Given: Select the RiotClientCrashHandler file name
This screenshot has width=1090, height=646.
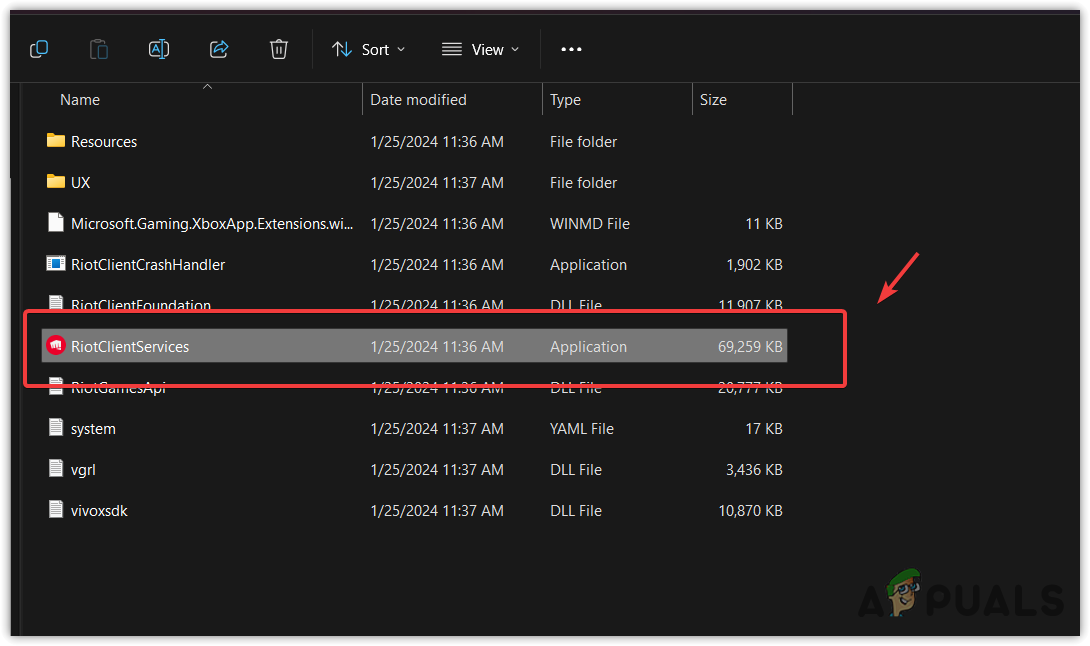Looking at the screenshot, I should coord(148,265).
